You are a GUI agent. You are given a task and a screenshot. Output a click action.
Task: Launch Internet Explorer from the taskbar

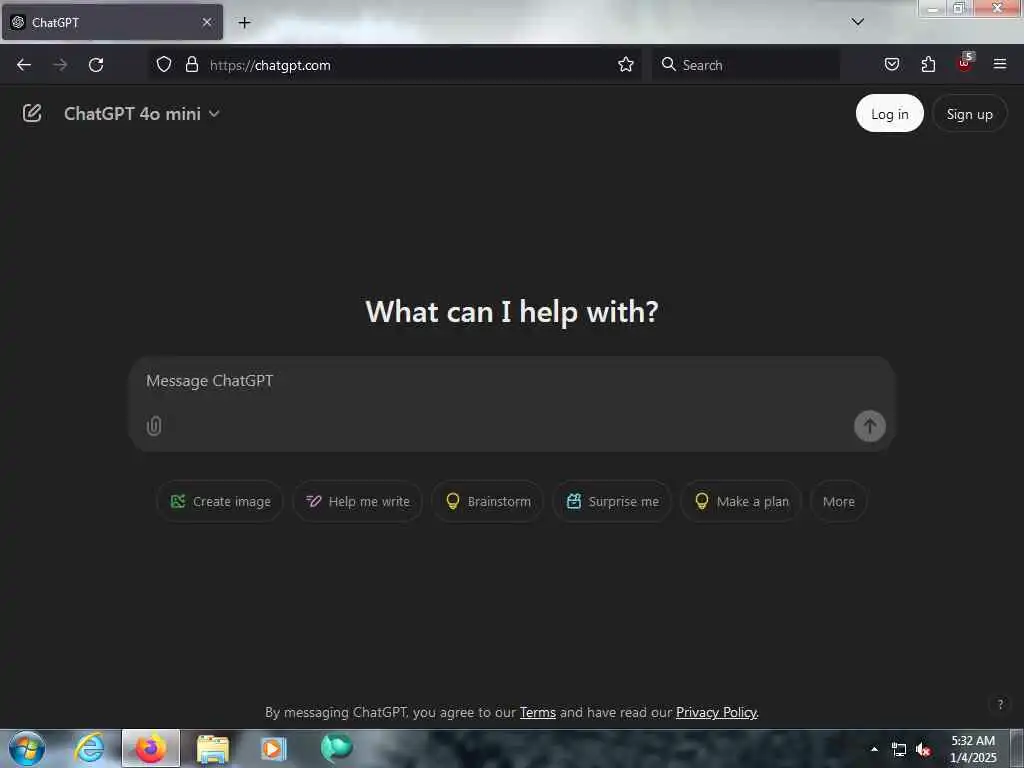[89, 748]
